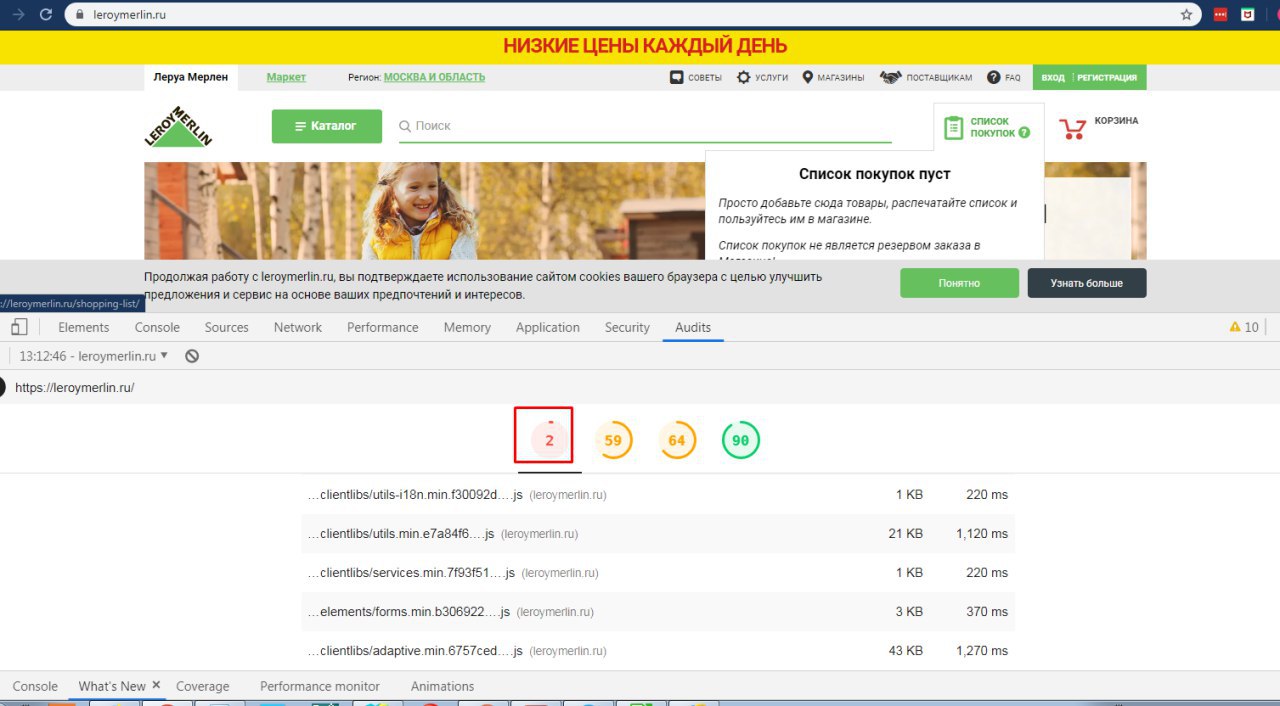Image resolution: width=1280 pixels, height=706 pixels.
Task: Switch to the Performance tab
Action: tap(383, 327)
